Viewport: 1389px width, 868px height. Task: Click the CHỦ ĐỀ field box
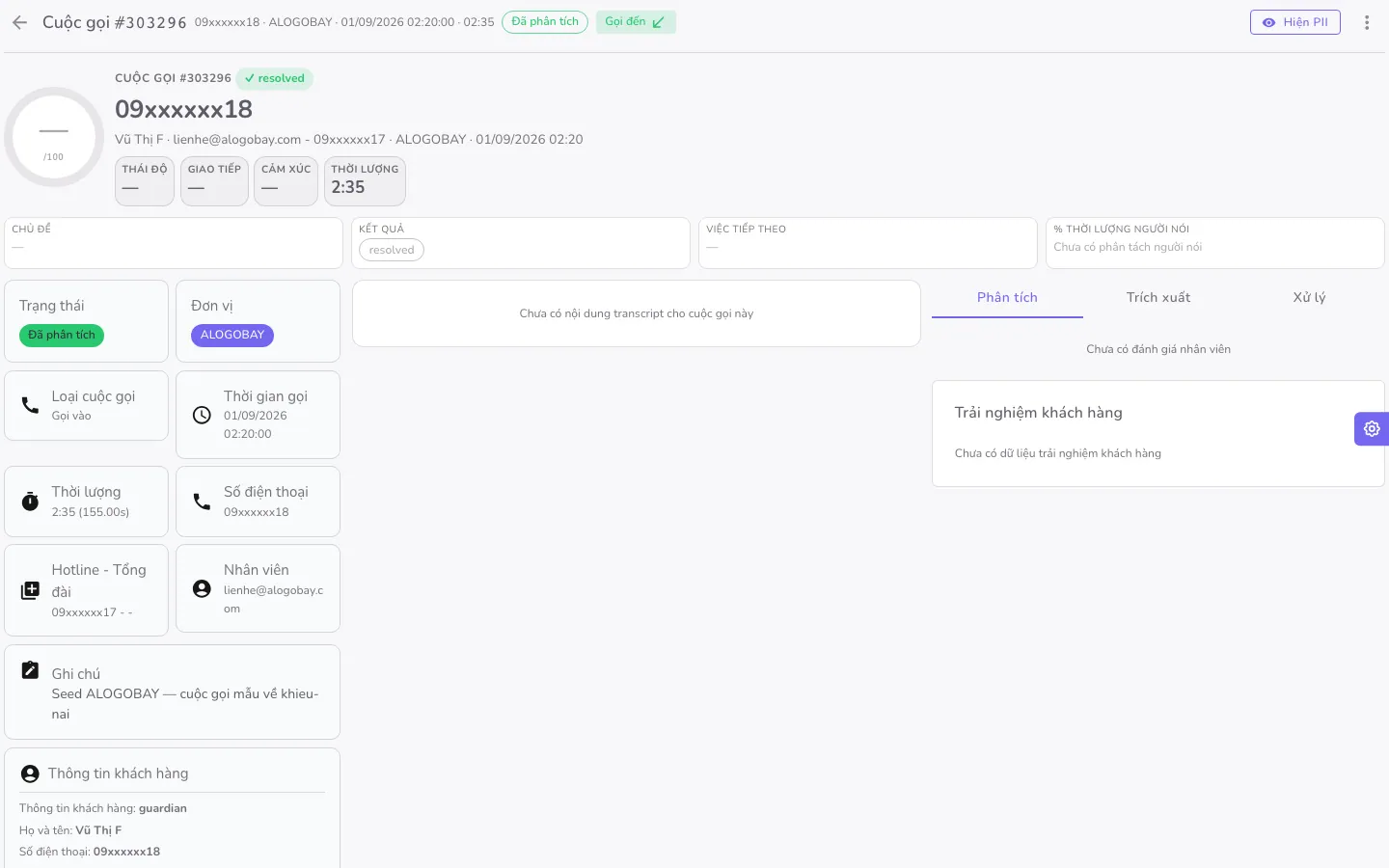[x=174, y=243]
